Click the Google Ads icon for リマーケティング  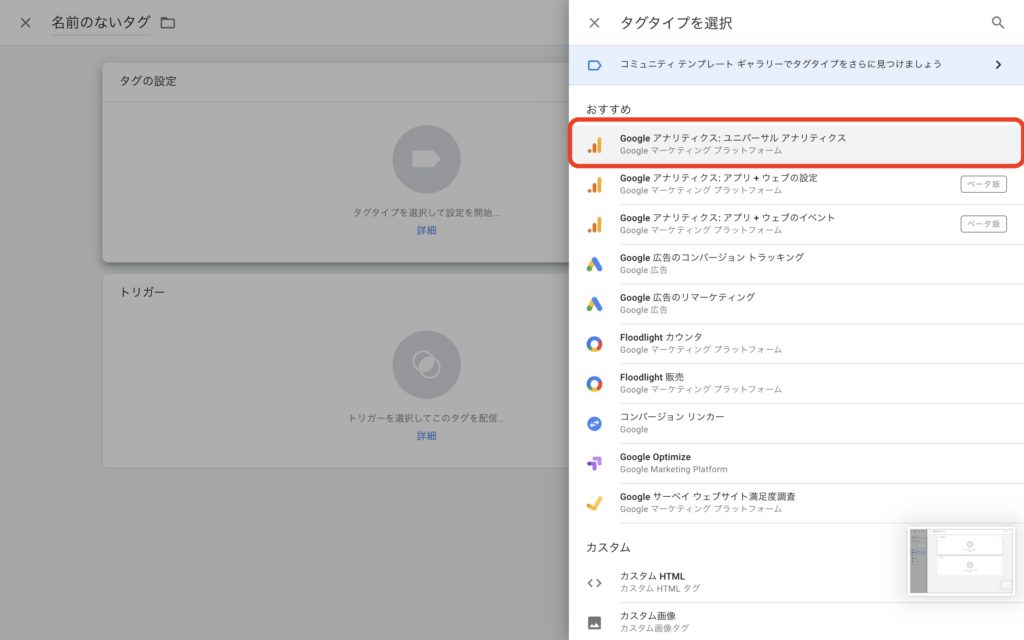594,304
